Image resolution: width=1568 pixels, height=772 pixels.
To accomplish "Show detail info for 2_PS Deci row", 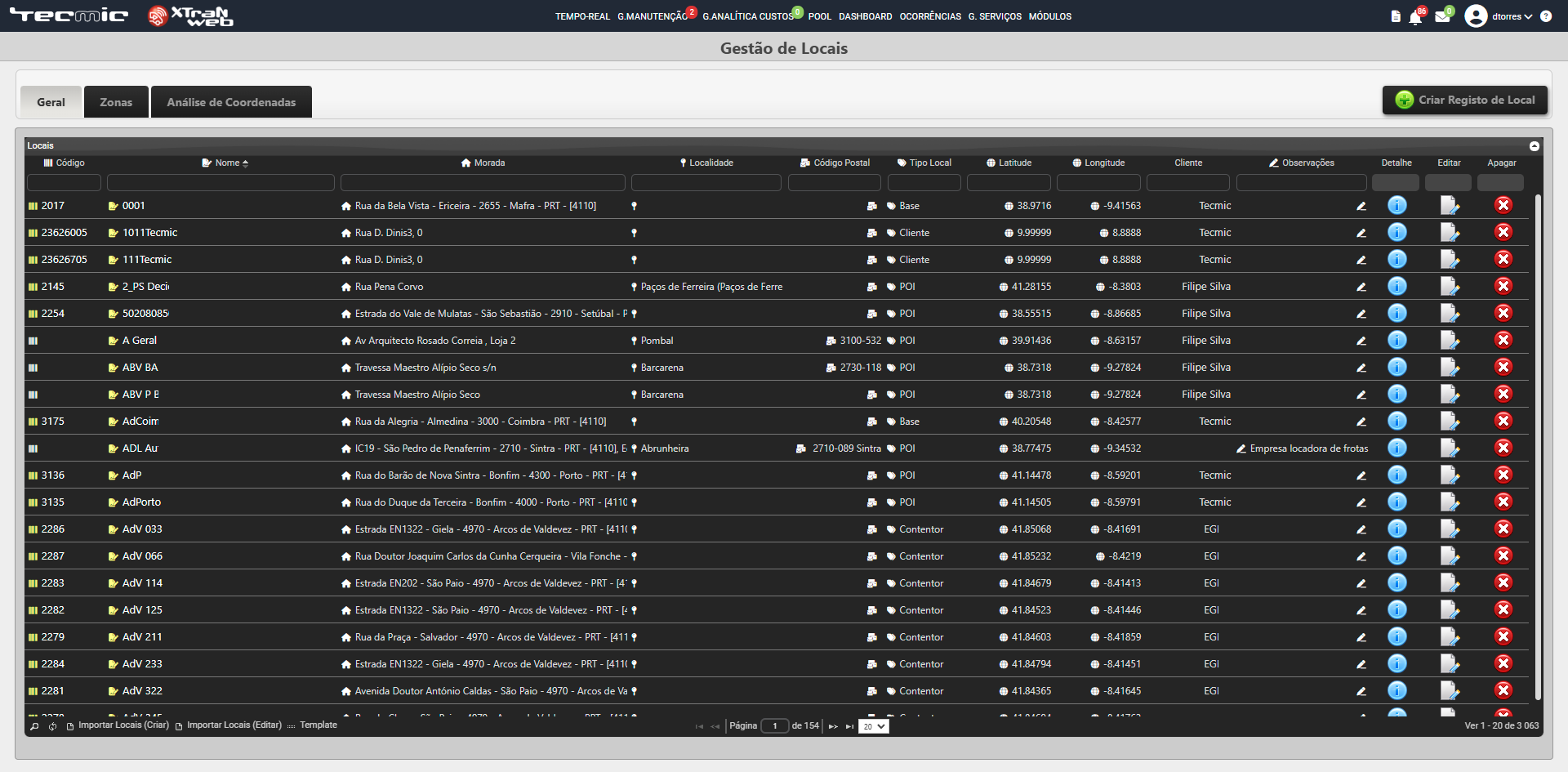I will tap(1397, 286).
